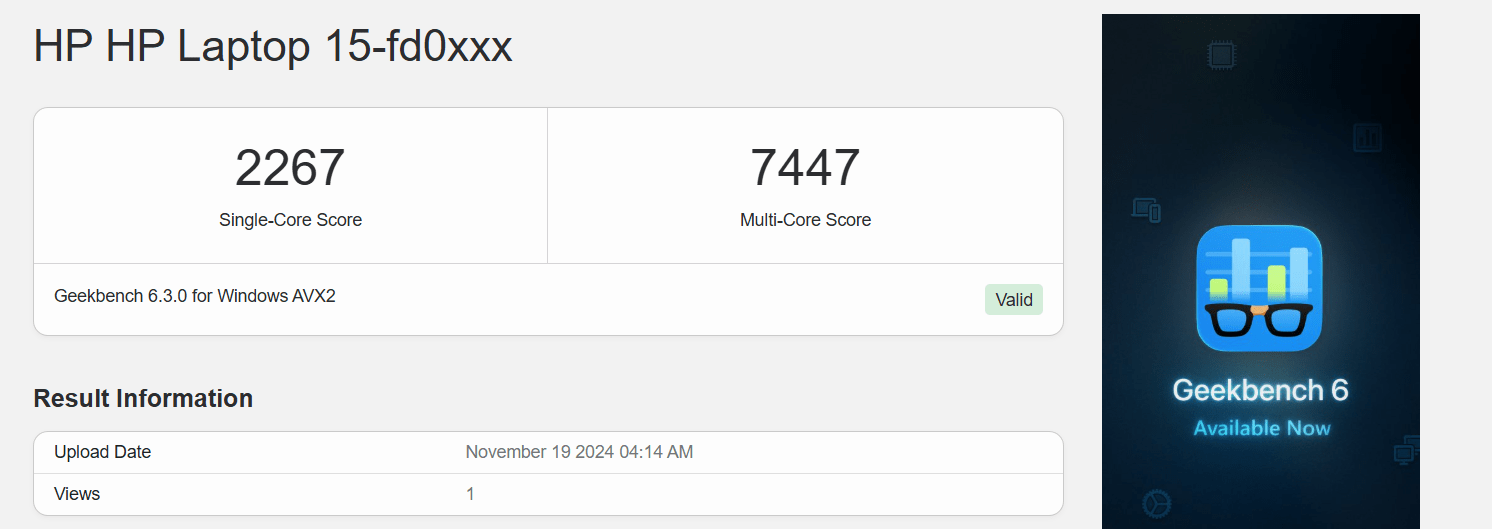Click the views count value 1
Viewport: 1492px width, 529px height.
[x=470, y=494]
